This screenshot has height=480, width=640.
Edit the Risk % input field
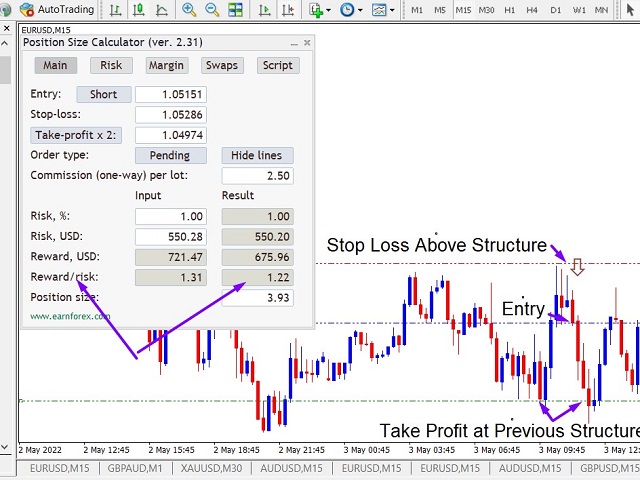tap(171, 216)
